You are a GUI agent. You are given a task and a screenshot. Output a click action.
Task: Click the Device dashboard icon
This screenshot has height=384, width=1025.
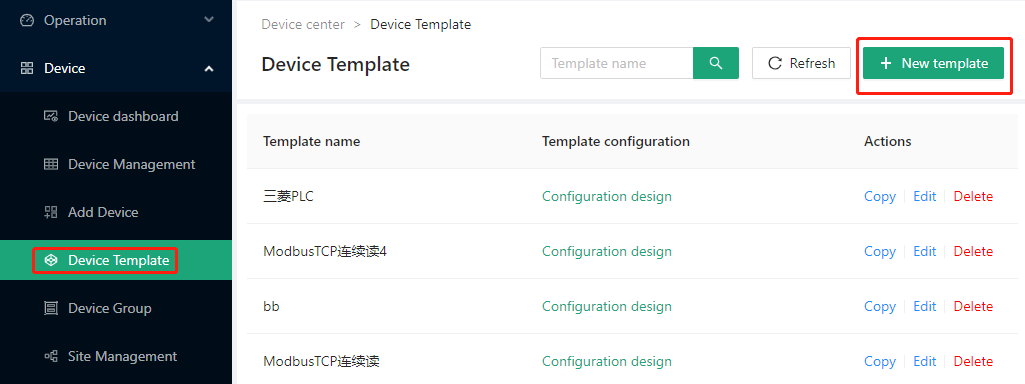coord(51,116)
